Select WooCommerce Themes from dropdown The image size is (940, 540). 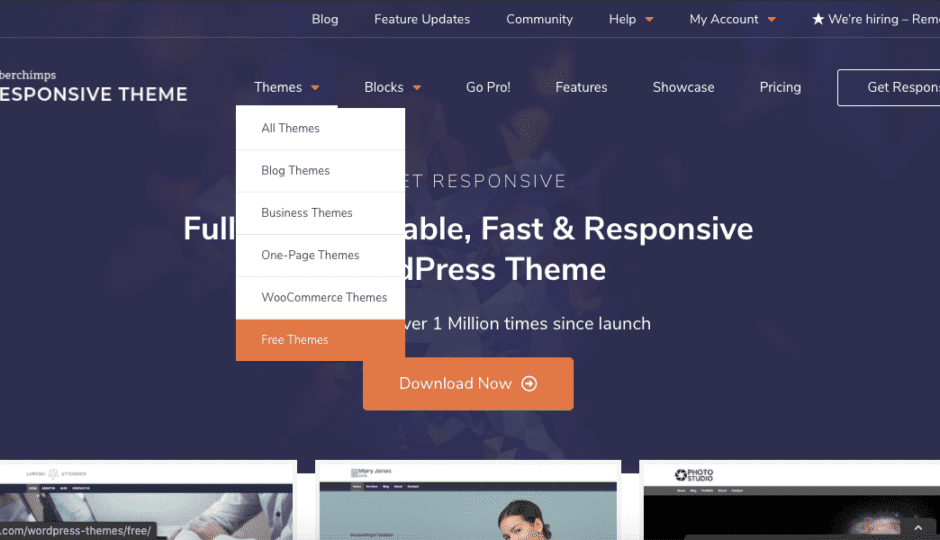[x=320, y=298]
